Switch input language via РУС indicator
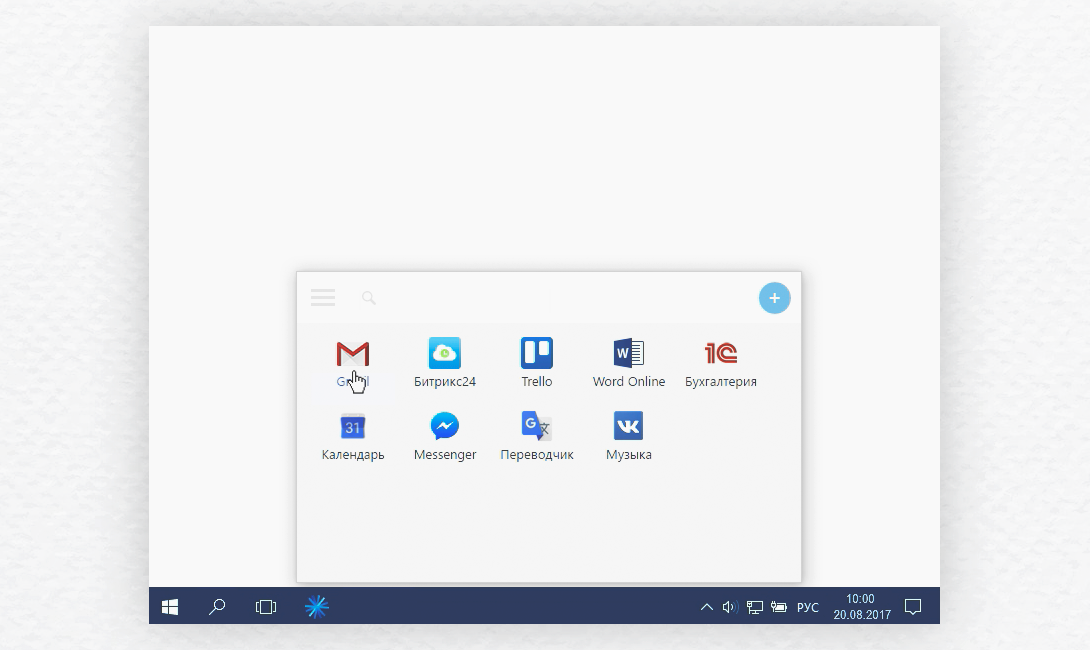The height and width of the screenshot is (650, 1090). pyautogui.click(x=808, y=607)
